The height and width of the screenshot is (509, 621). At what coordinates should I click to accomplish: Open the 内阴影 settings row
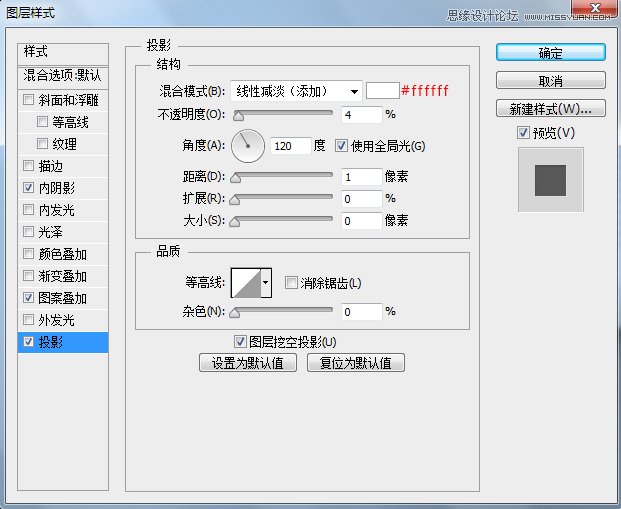click(63, 188)
